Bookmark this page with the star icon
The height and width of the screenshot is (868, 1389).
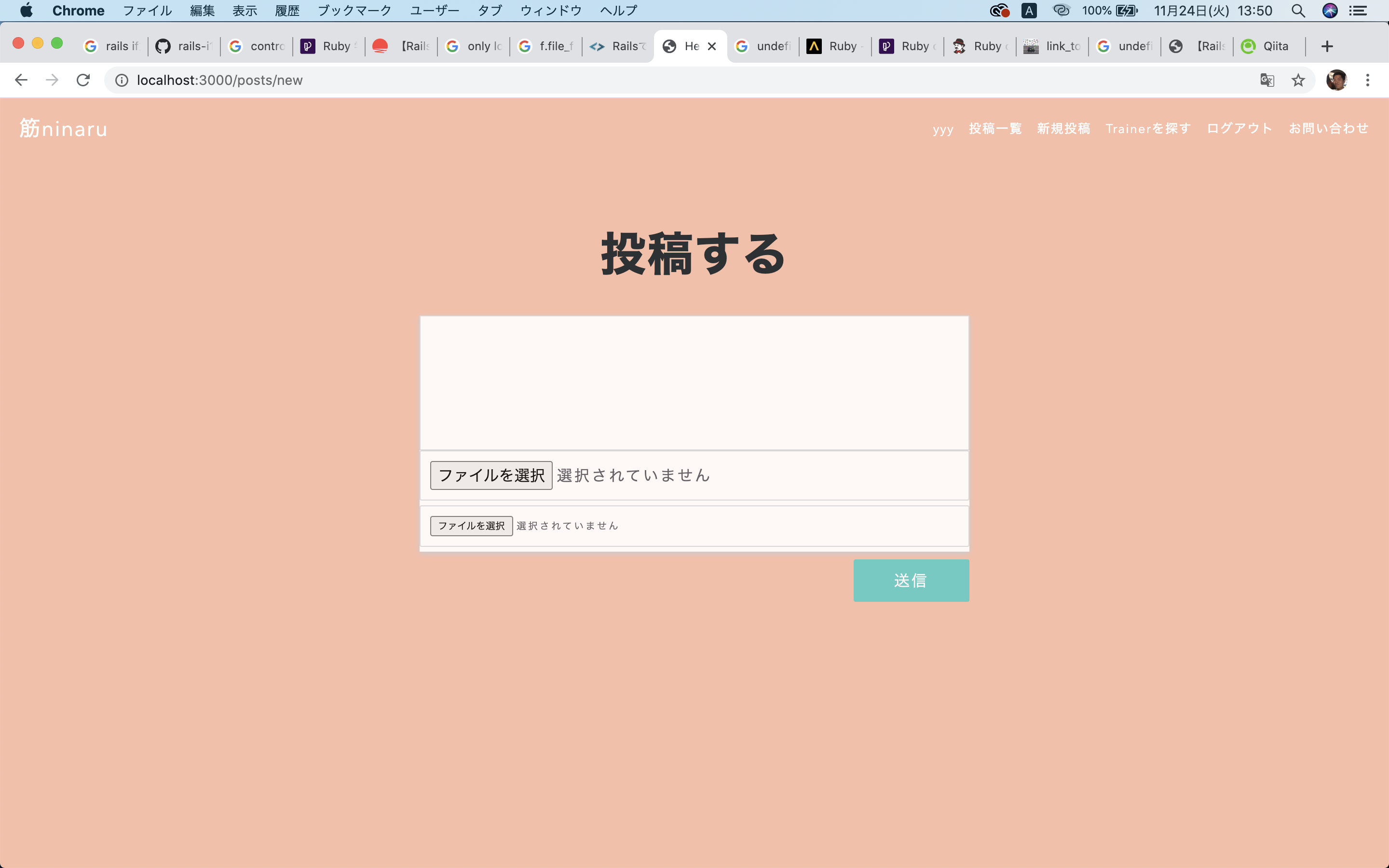coord(1298,80)
